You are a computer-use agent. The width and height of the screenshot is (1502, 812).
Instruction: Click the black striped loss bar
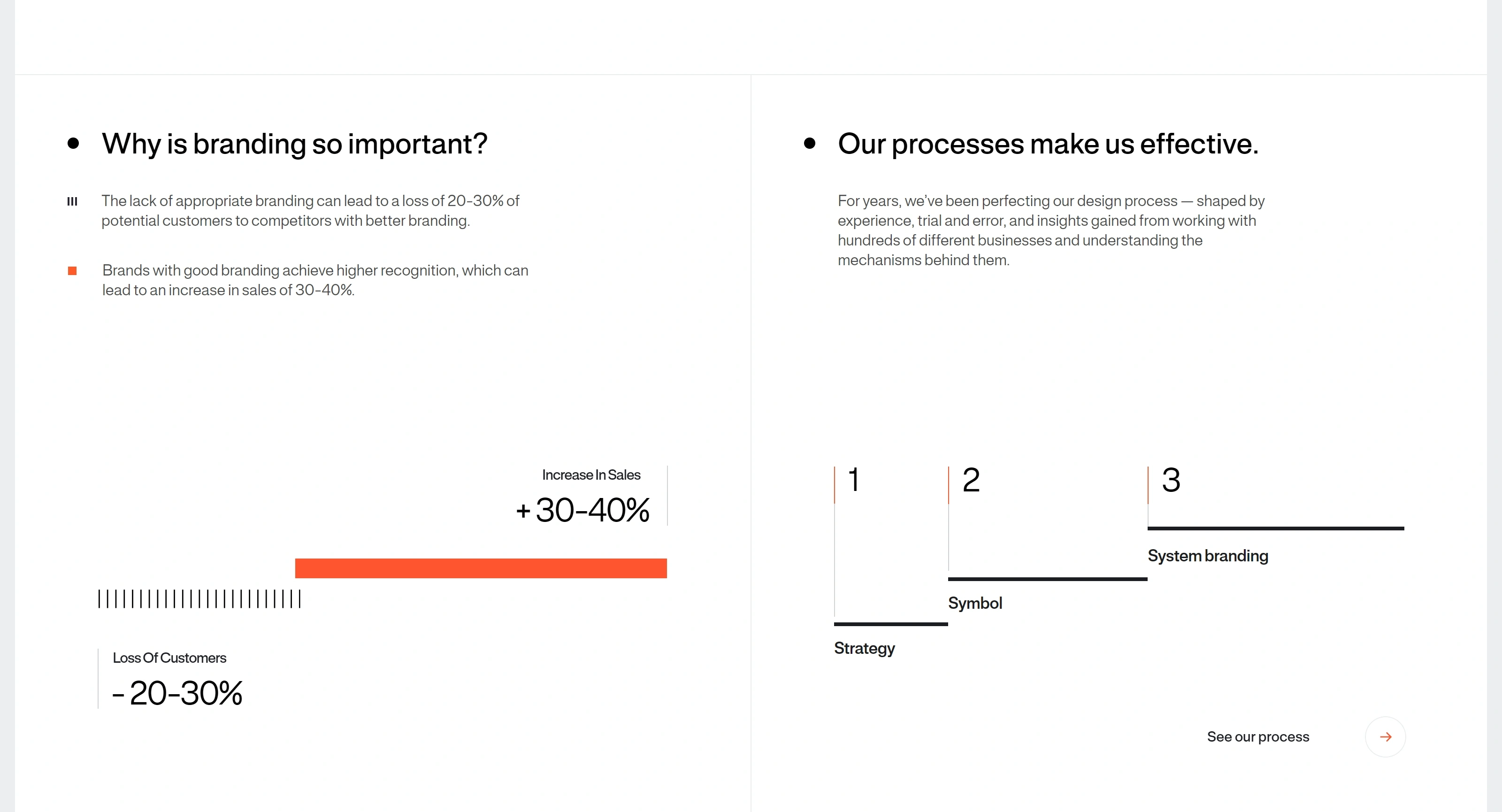pos(199,598)
